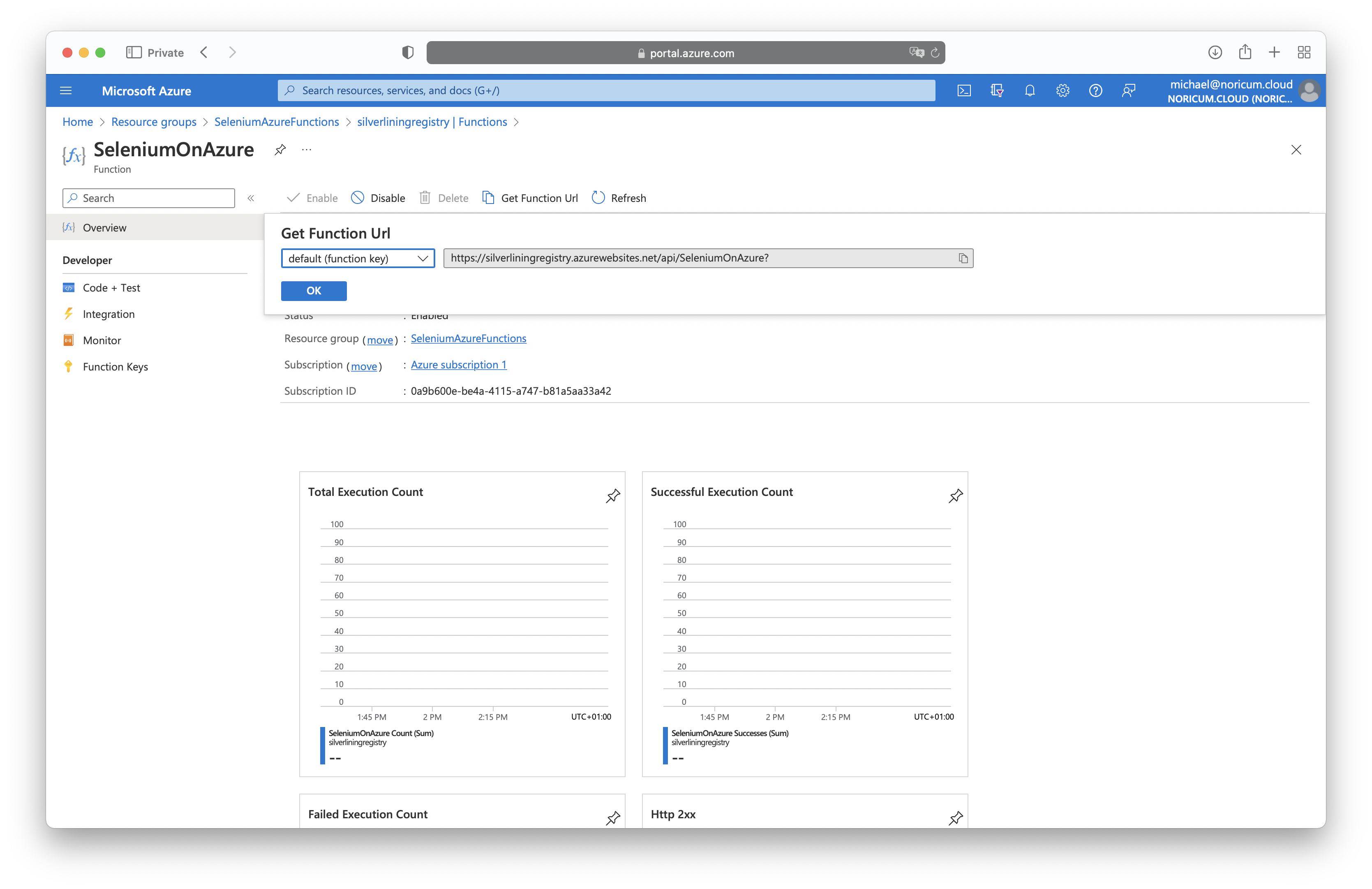Image resolution: width=1372 pixels, height=889 pixels.
Task: Collapse the left navigation menu
Action: (x=251, y=198)
